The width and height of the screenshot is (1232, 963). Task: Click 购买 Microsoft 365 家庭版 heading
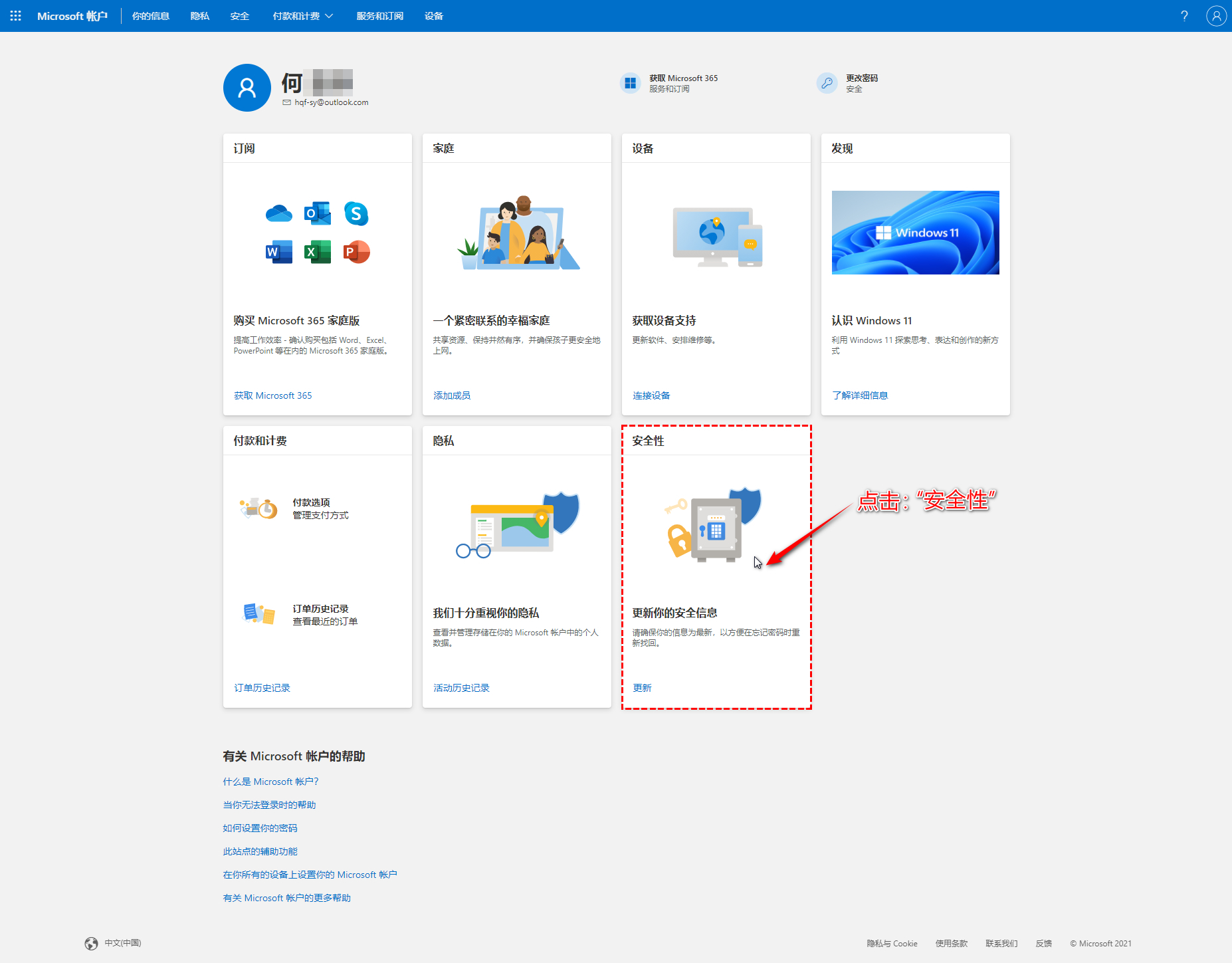296,320
